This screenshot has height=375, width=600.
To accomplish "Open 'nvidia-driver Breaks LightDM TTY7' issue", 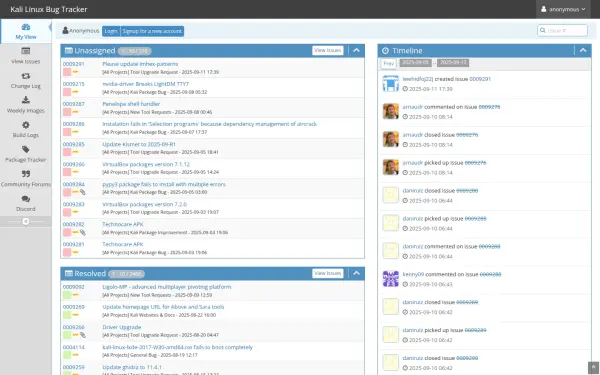I will click(x=145, y=84).
